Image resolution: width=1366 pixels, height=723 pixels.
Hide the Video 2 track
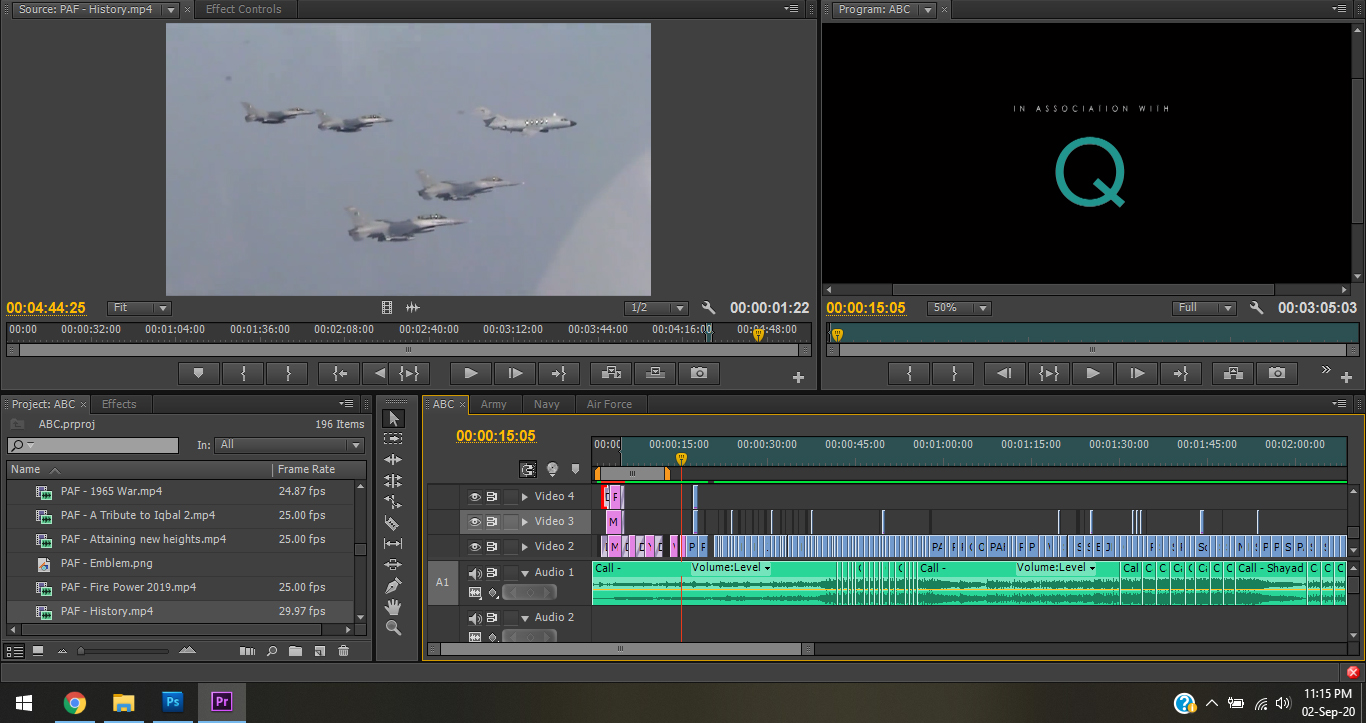pos(475,546)
